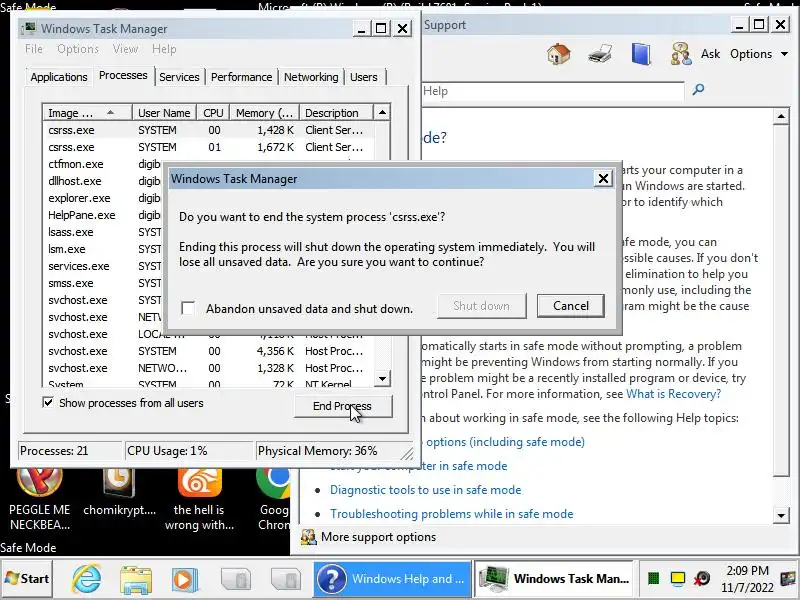800x600 pixels.
Task: Click the End Process button
Action: click(342, 406)
